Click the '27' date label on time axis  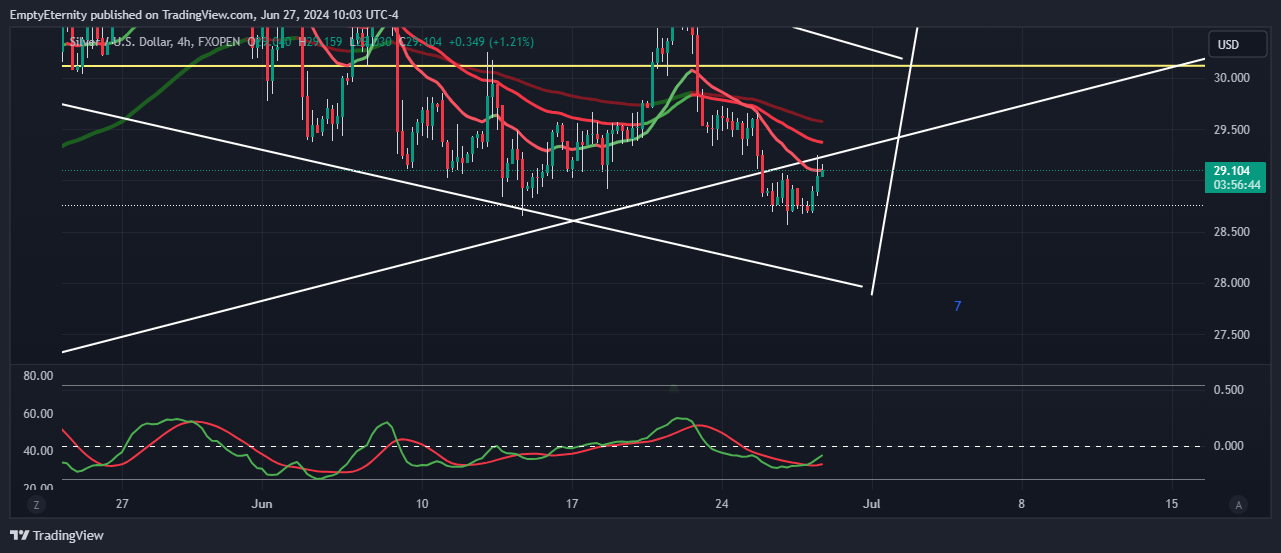[122, 504]
